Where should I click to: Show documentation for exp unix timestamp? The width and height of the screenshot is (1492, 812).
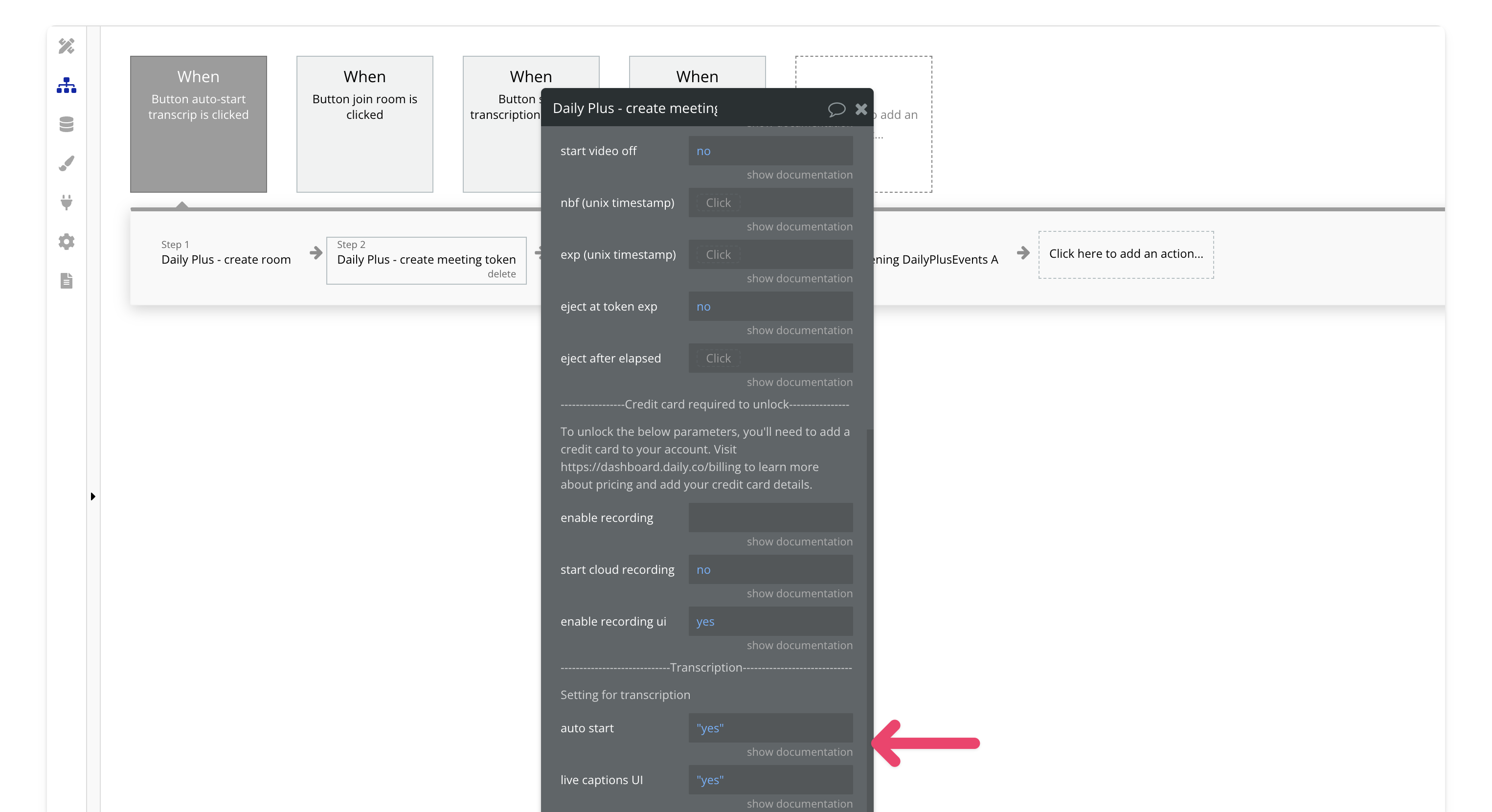click(799, 279)
